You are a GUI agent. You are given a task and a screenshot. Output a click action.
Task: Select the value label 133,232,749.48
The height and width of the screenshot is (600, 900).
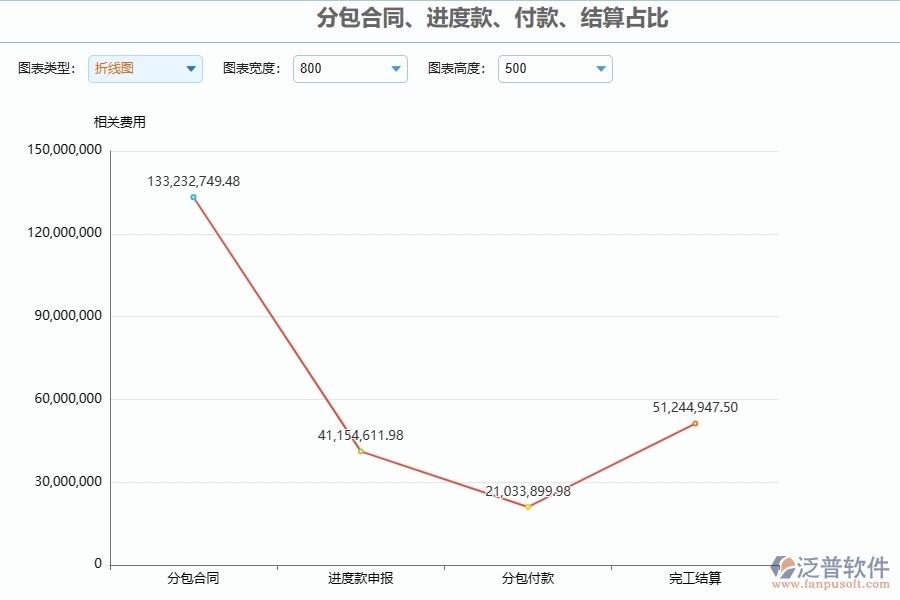pos(193,181)
